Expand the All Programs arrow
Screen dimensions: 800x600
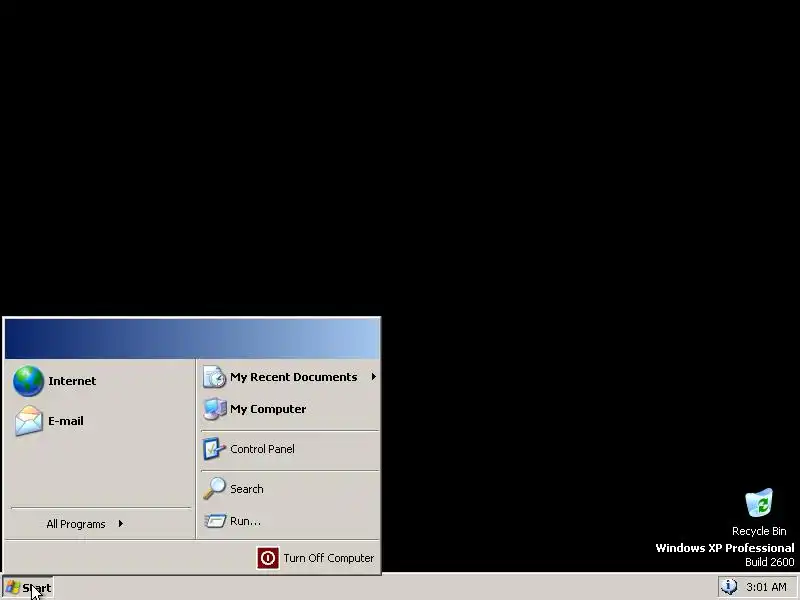(x=120, y=523)
